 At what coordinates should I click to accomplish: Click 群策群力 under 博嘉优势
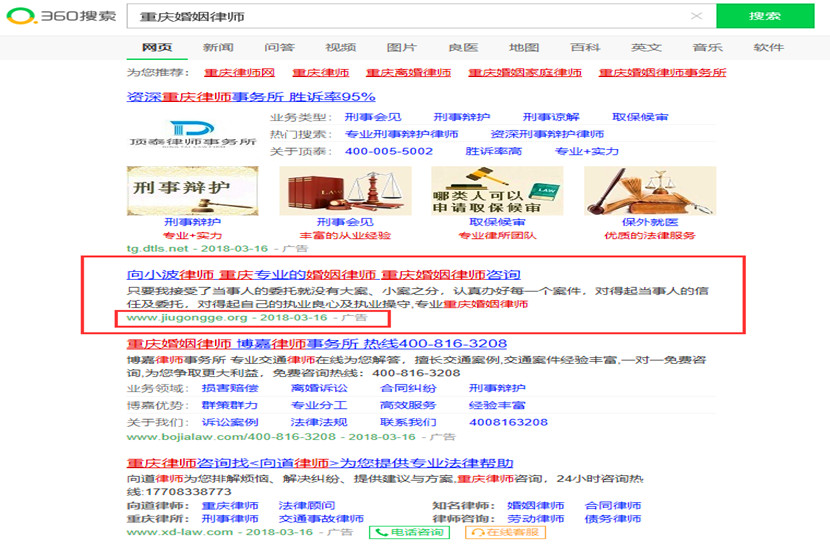click(230, 405)
